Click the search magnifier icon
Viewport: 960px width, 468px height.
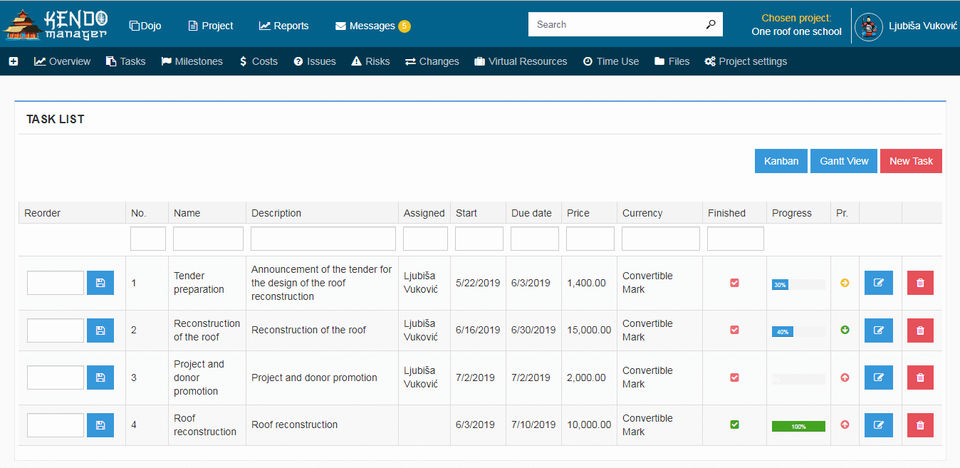click(710, 25)
